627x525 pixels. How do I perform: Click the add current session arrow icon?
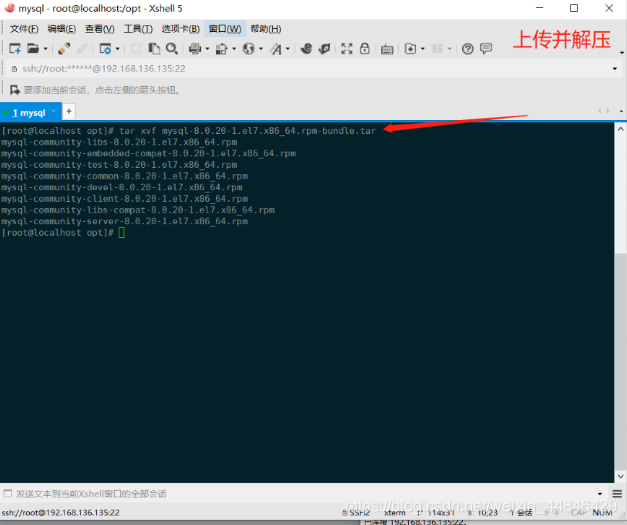coord(15,90)
